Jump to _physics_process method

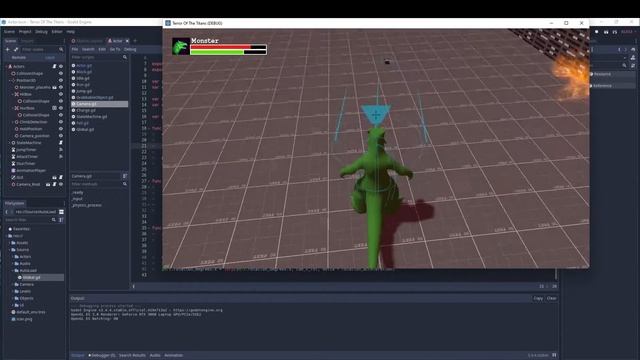(x=87, y=205)
